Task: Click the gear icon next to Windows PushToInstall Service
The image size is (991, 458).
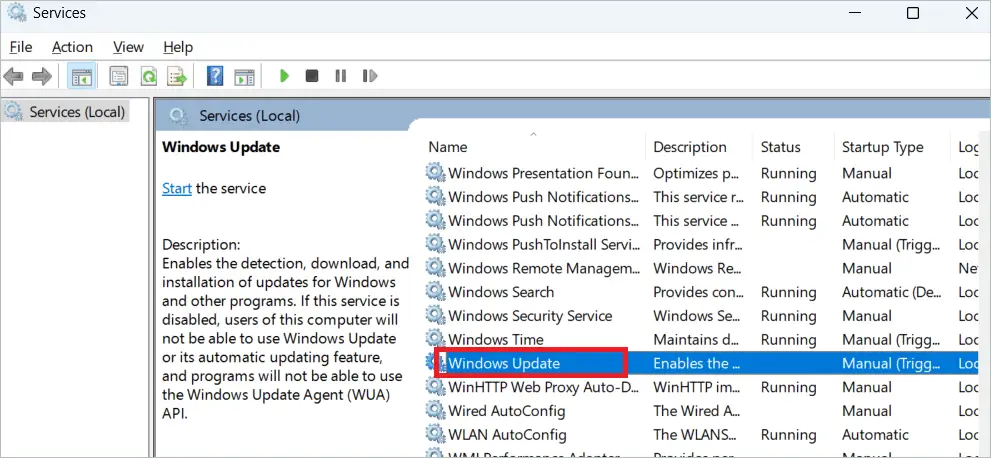Action: [435, 244]
